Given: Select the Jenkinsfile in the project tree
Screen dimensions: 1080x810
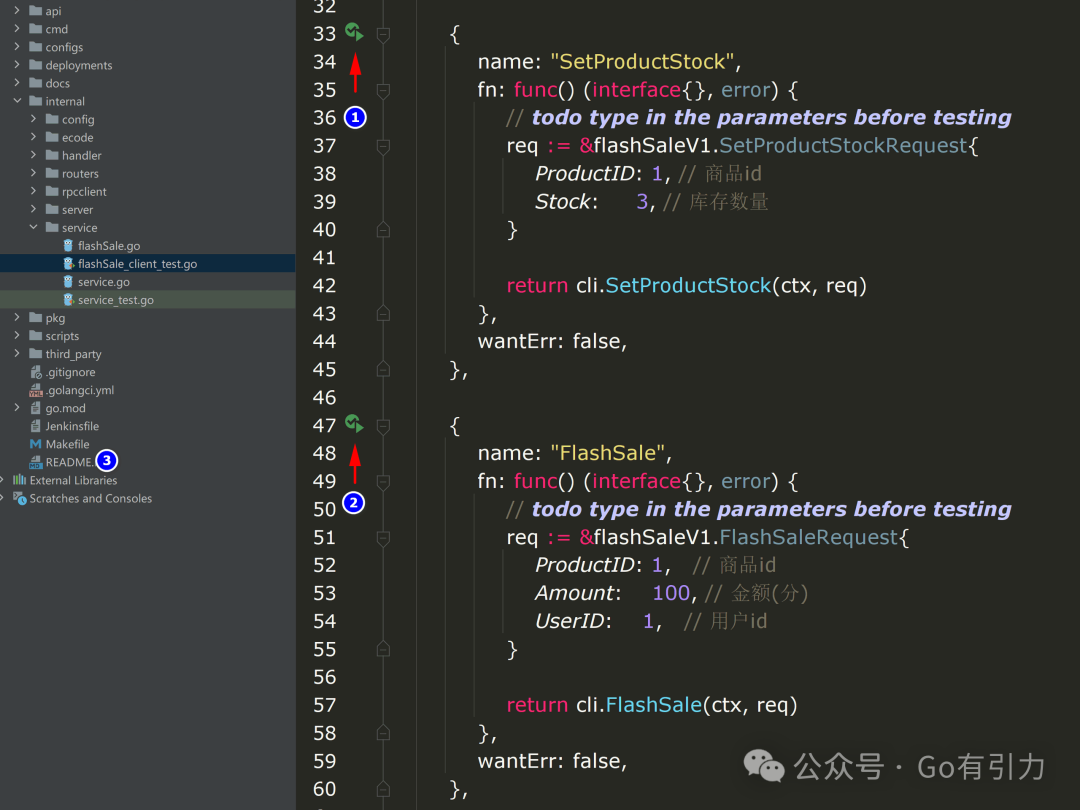Looking at the screenshot, I should 72,426.
